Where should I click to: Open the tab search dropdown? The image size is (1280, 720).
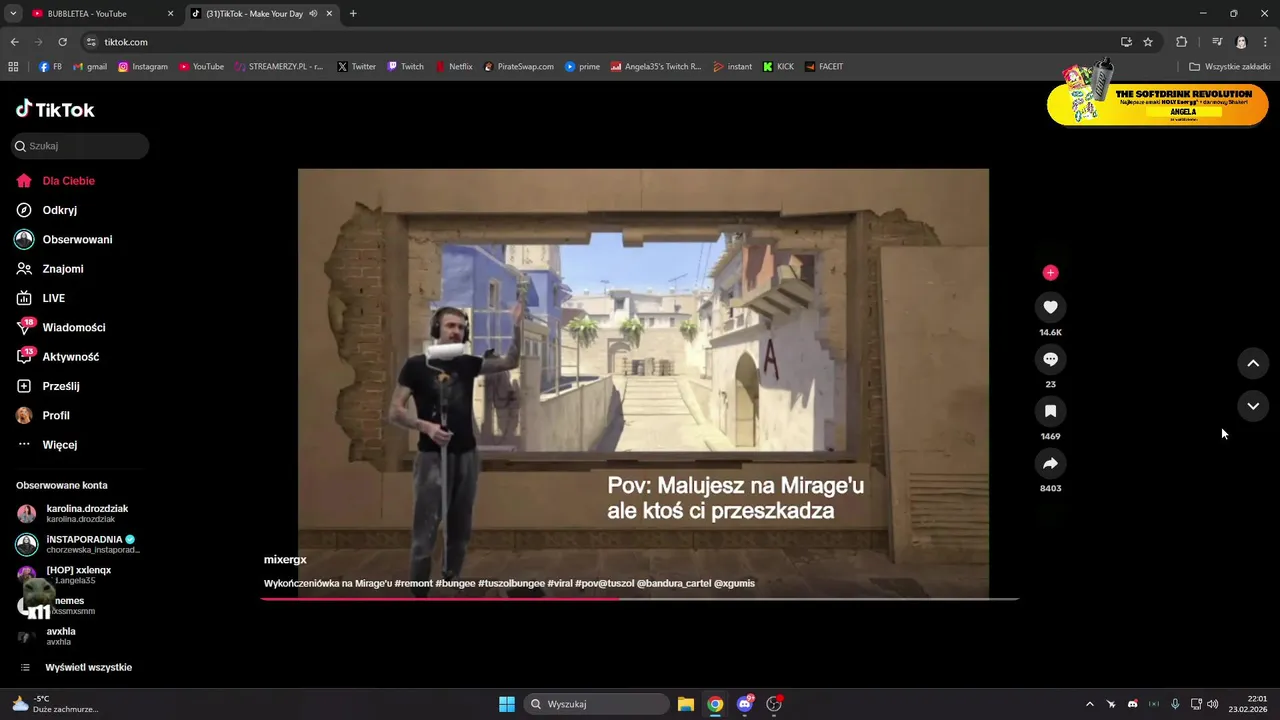click(x=13, y=14)
